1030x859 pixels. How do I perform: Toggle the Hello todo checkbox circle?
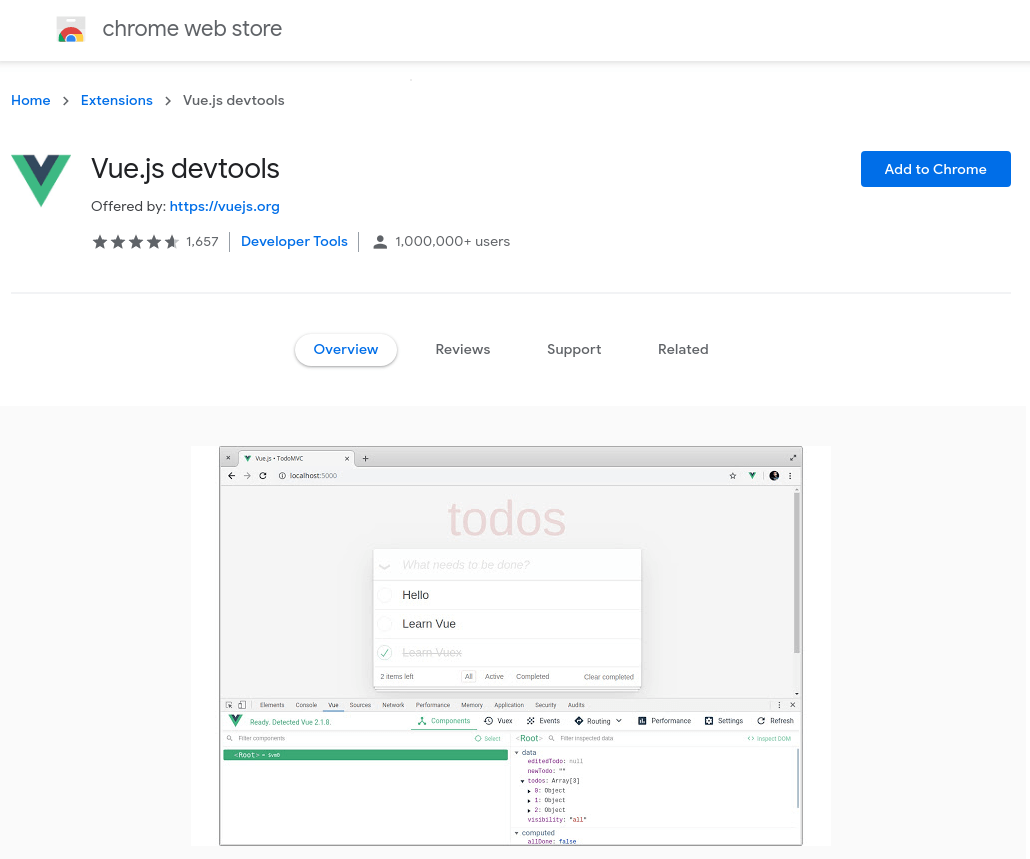click(x=385, y=595)
